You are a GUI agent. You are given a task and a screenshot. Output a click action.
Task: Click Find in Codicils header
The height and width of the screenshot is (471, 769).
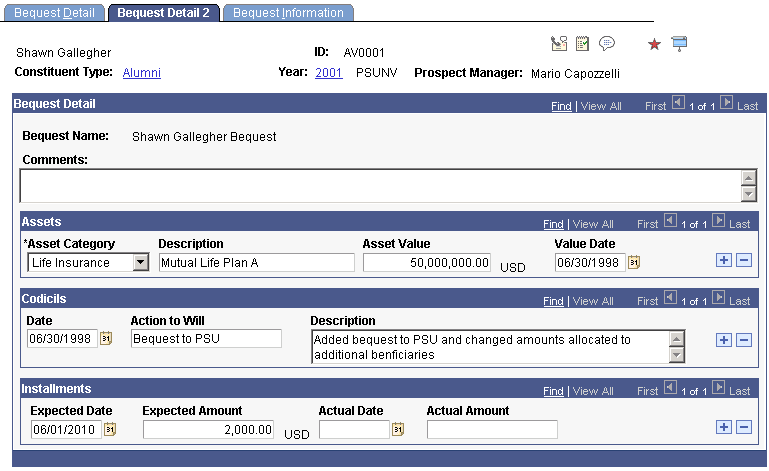coord(553,301)
